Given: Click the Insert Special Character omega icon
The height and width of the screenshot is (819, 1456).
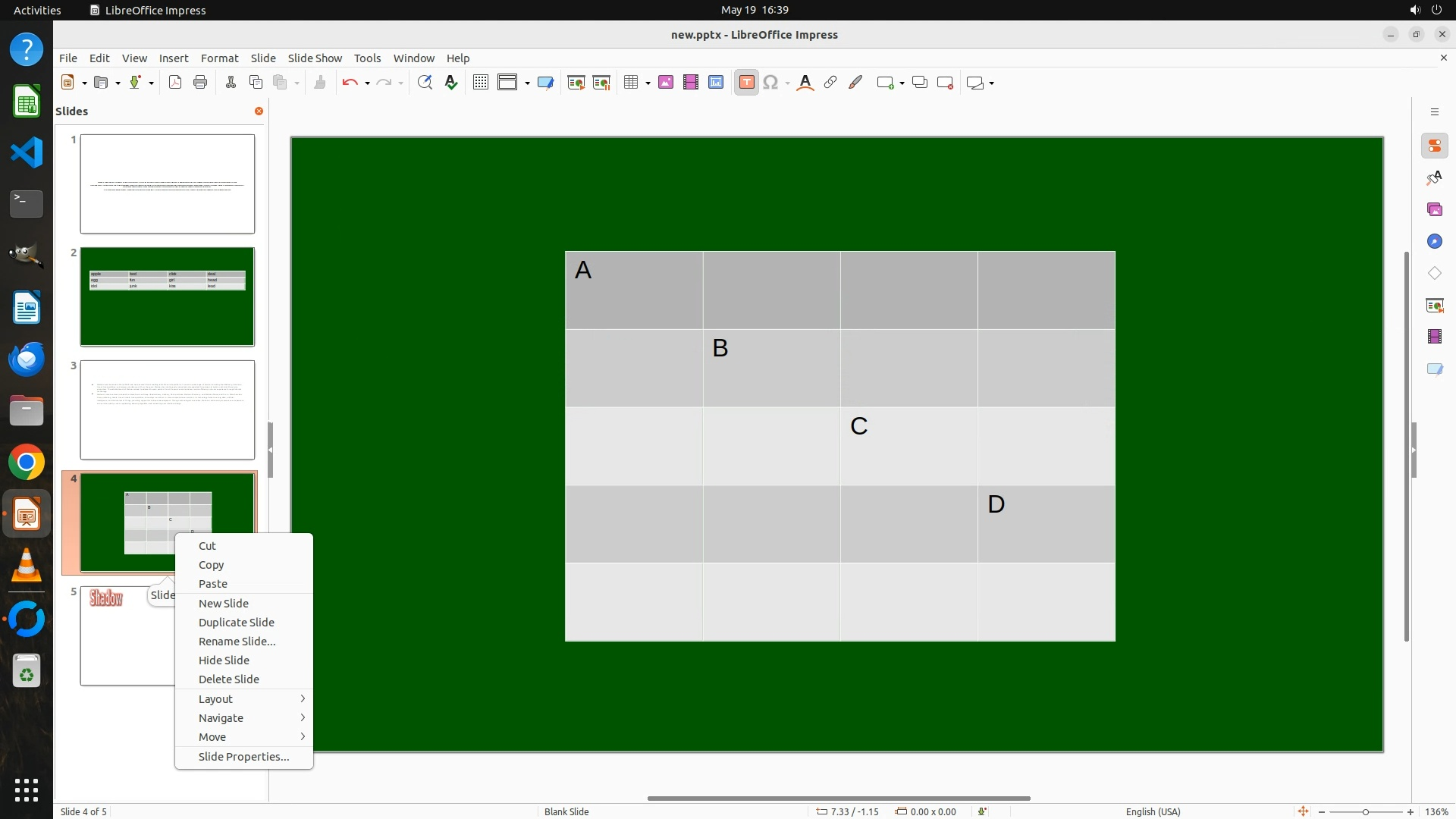Looking at the screenshot, I should click(770, 83).
